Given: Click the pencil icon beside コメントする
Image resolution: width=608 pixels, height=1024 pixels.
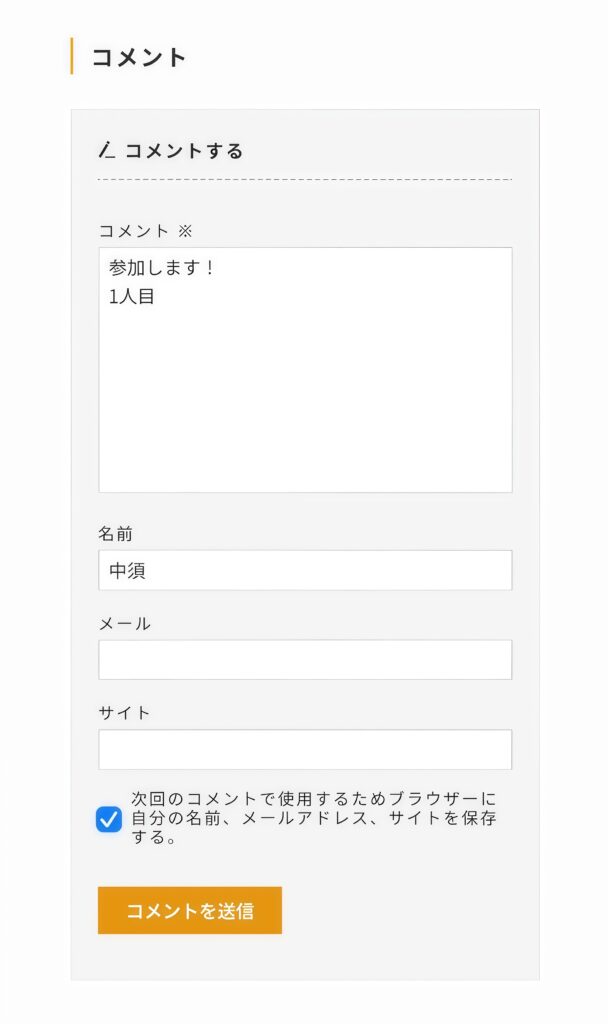Looking at the screenshot, I should [108, 151].
